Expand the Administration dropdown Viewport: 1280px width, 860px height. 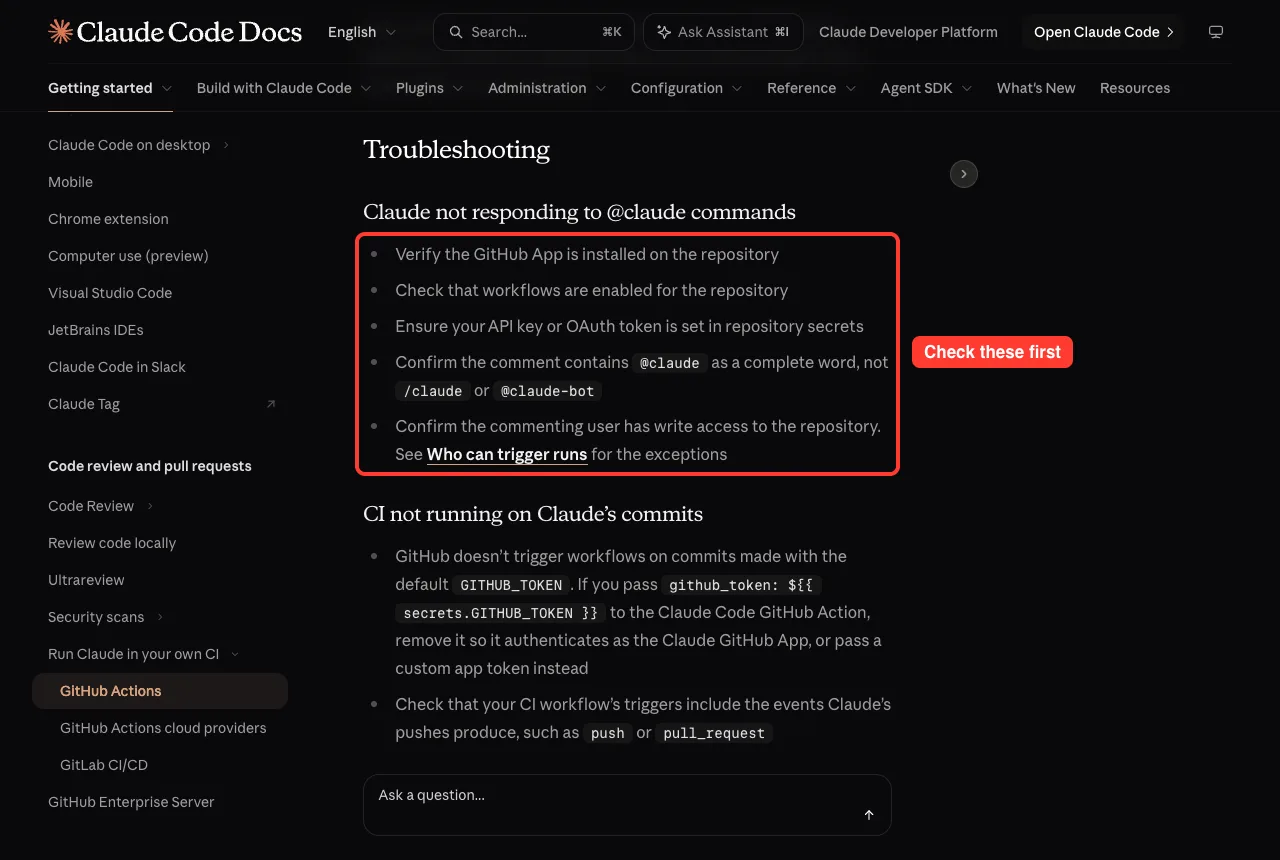coord(547,88)
